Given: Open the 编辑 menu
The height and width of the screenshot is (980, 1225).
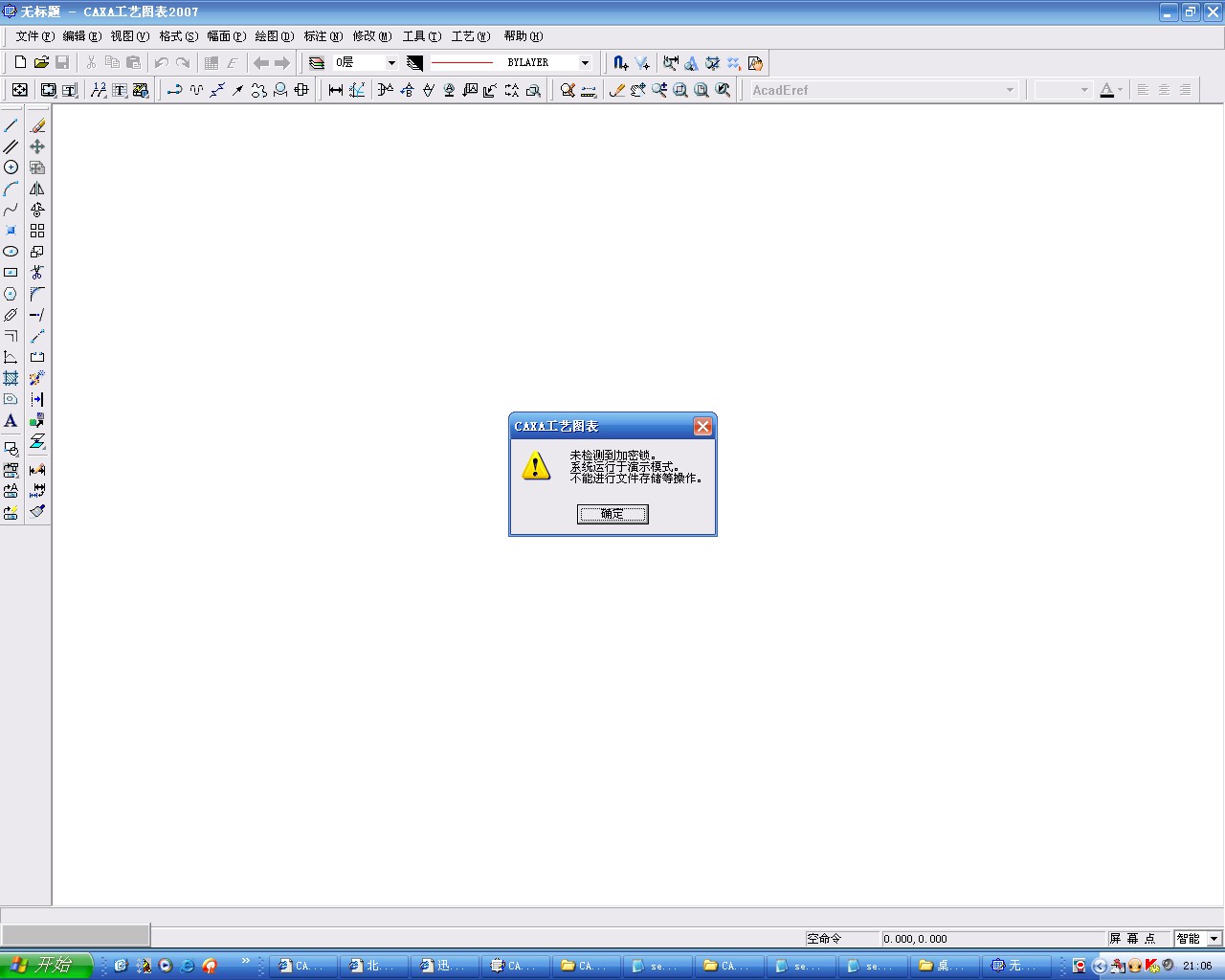Looking at the screenshot, I should (81, 36).
